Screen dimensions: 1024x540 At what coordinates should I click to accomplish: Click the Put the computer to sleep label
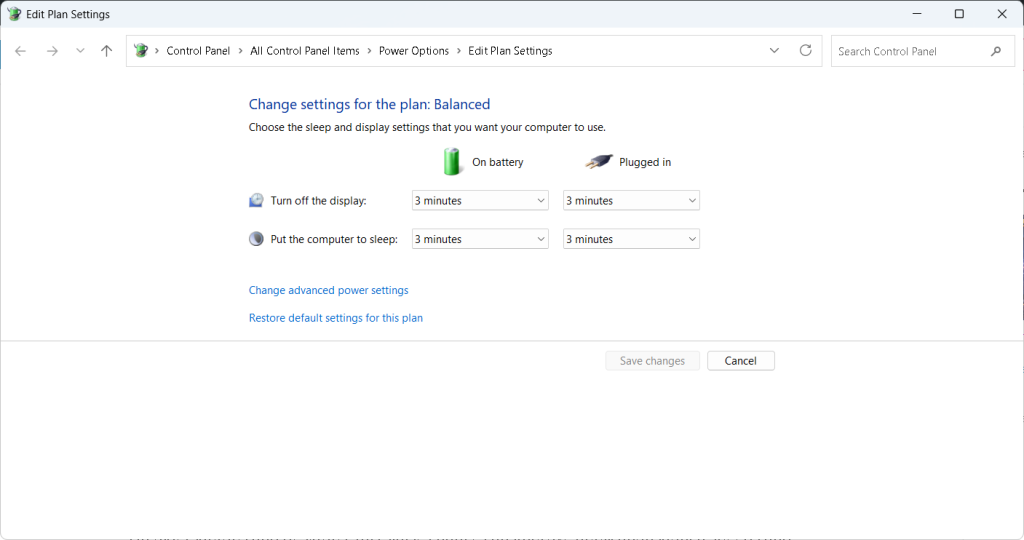point(334,239)
